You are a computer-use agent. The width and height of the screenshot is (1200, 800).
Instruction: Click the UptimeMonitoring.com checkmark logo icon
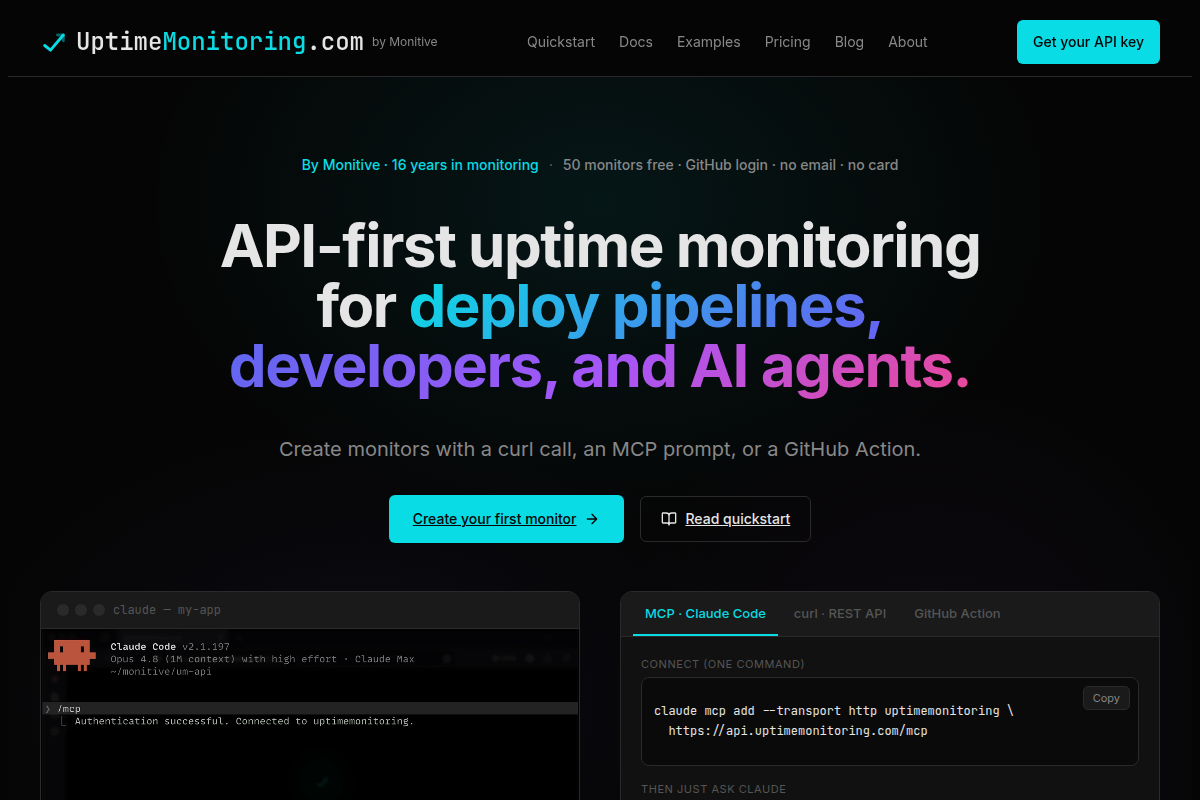tap(54, 42)
